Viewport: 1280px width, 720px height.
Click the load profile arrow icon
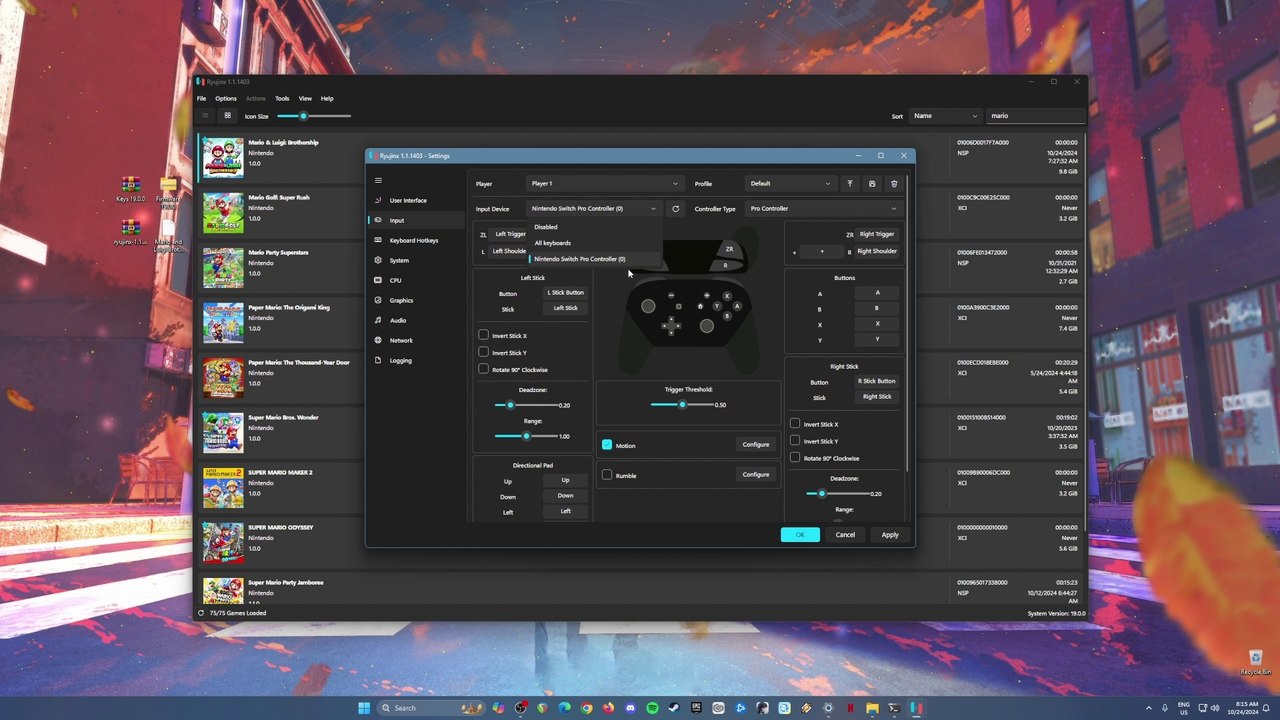coord(850,184)
